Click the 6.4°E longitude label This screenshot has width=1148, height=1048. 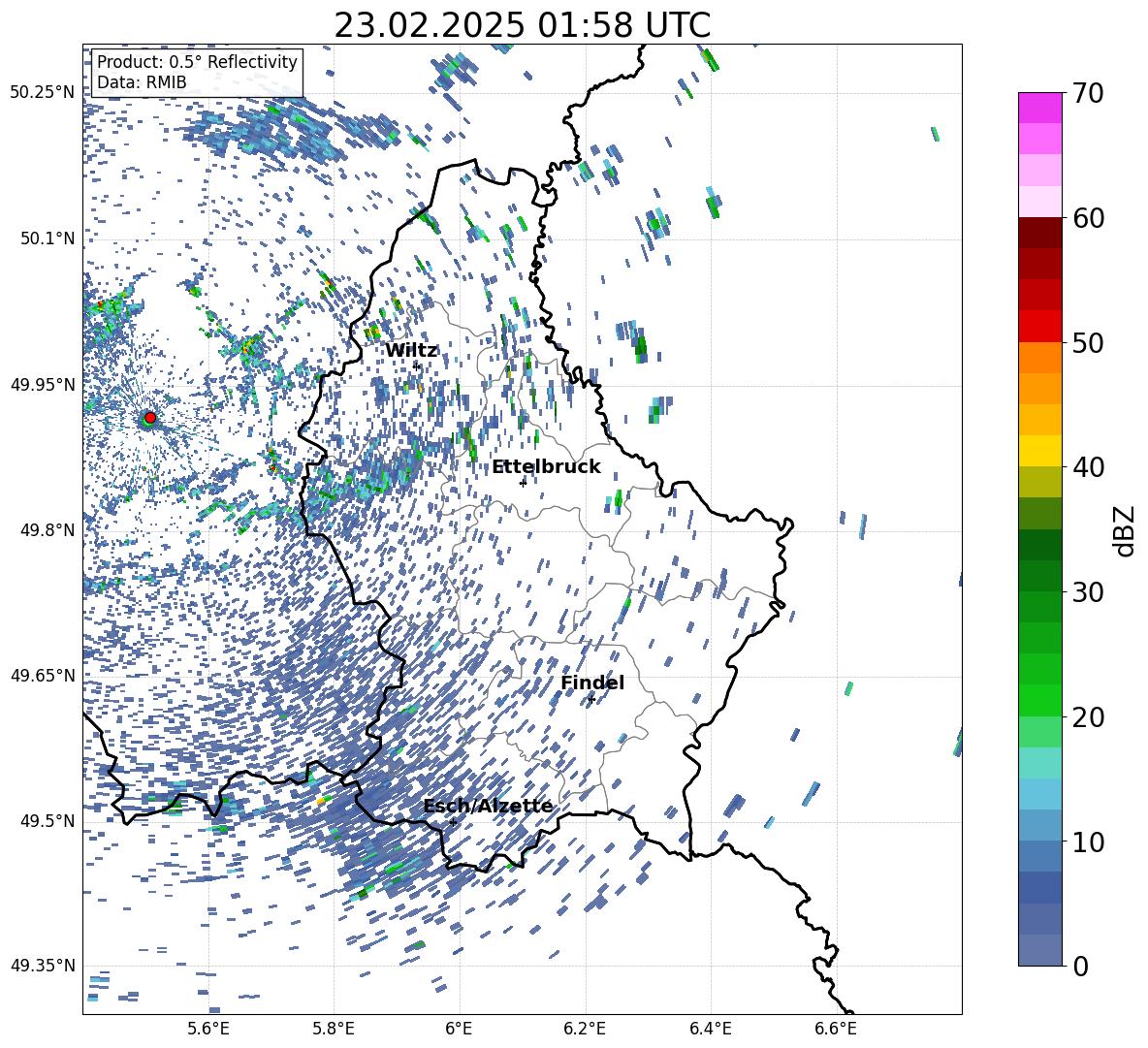[710, 1029]
